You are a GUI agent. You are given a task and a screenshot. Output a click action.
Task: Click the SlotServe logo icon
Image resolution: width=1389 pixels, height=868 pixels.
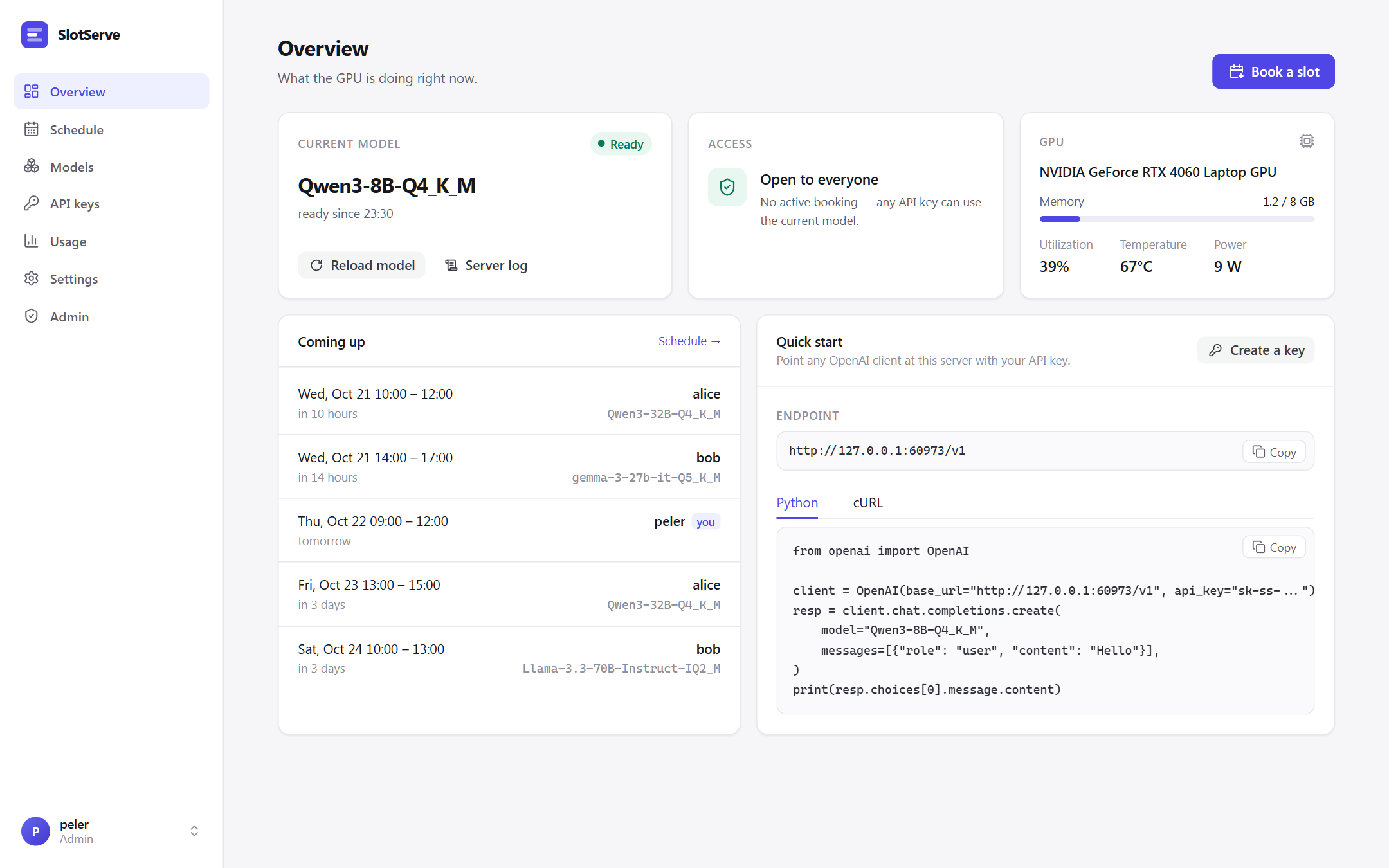[x=35, y=35]
